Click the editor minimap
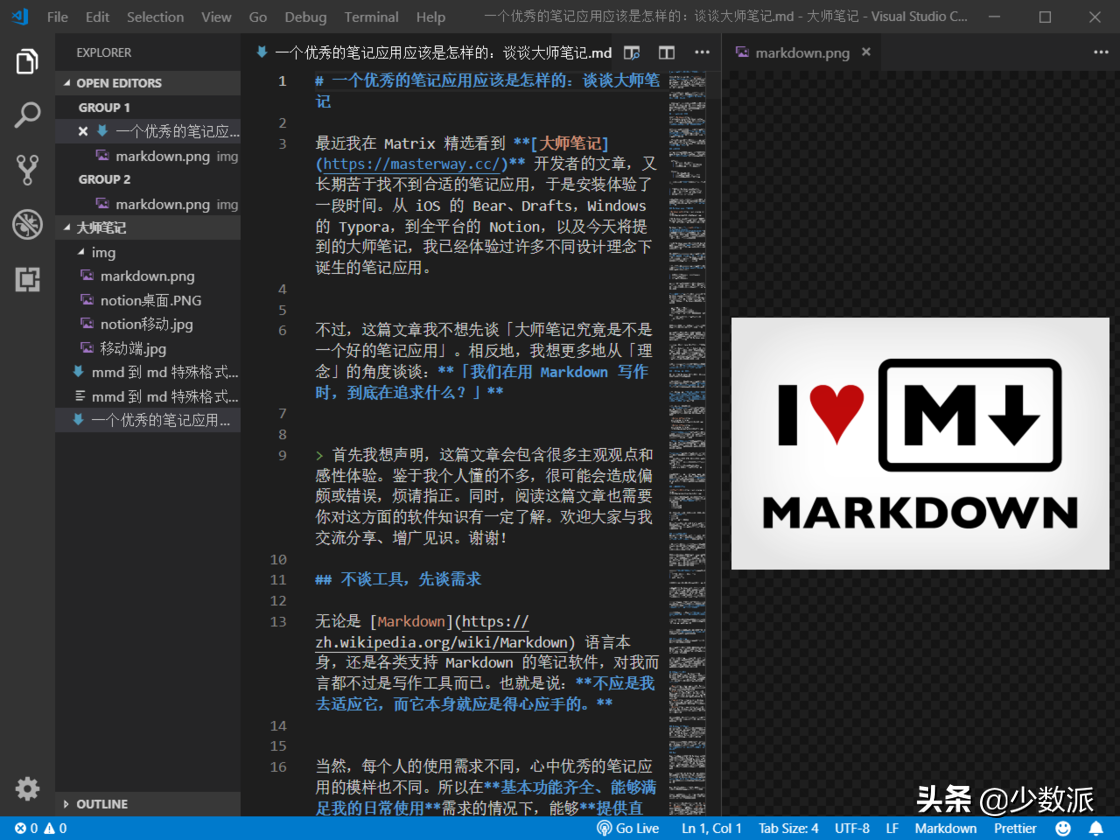Image resolution: width=1120 pixels, height=840 pixels. pos(687,443)
